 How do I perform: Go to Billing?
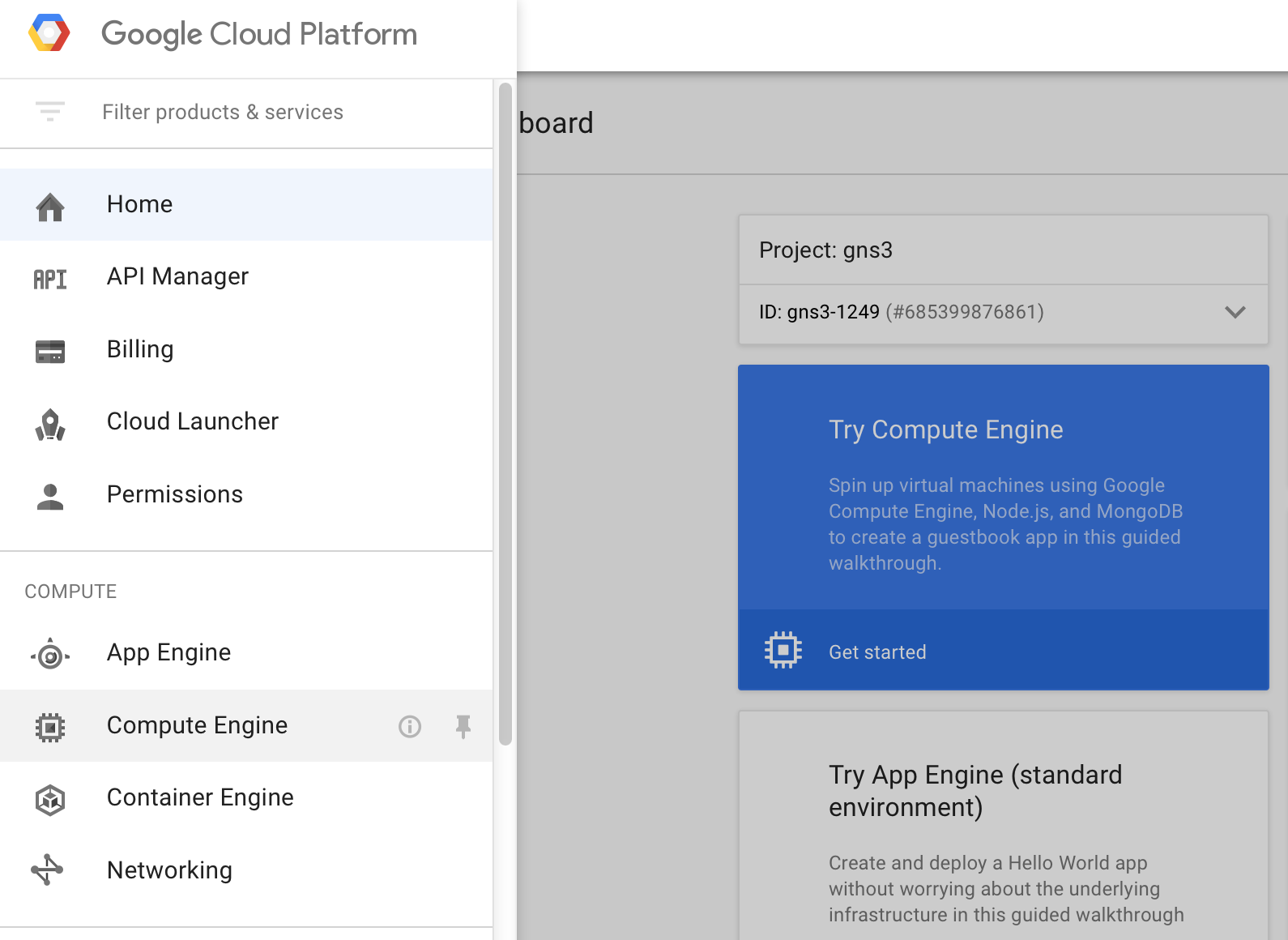click(246, 349)
